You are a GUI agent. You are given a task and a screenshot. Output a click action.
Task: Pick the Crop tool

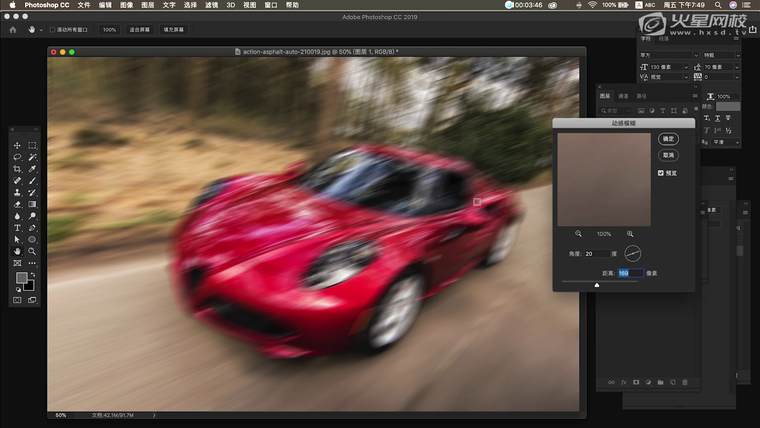point(17,170)
